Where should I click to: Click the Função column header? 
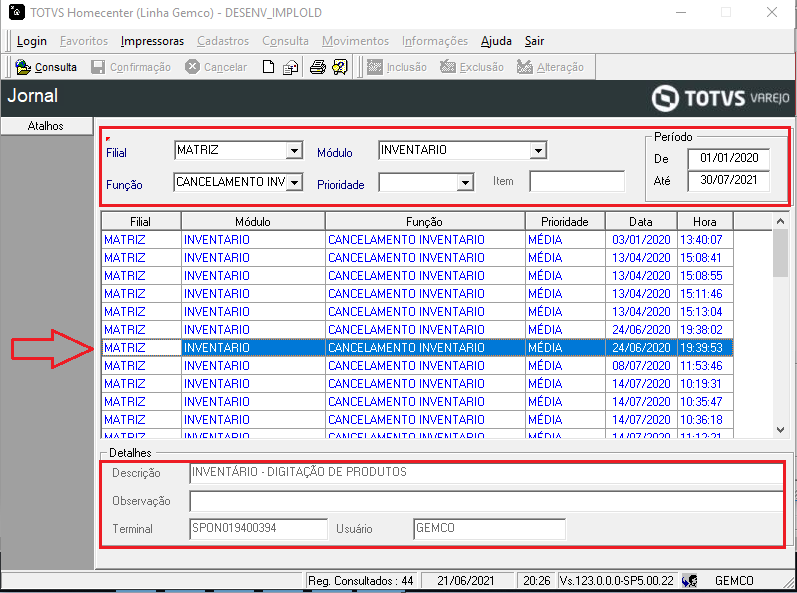(x=424, y=222)
